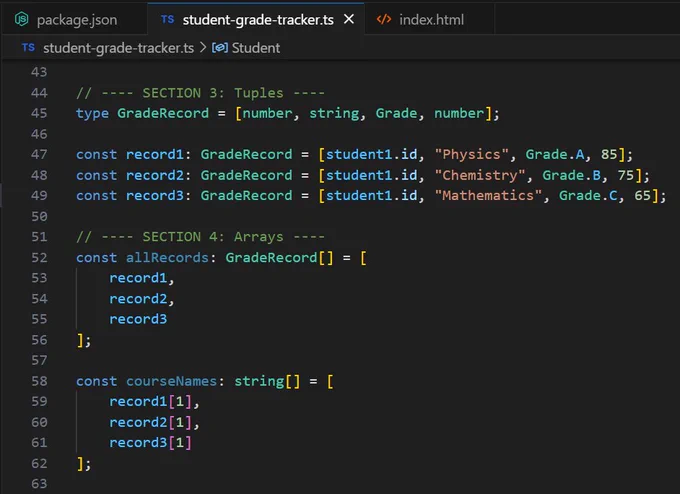Click student1.id on line 47
This screenshot has width=680, height=494.
[372, 154]
